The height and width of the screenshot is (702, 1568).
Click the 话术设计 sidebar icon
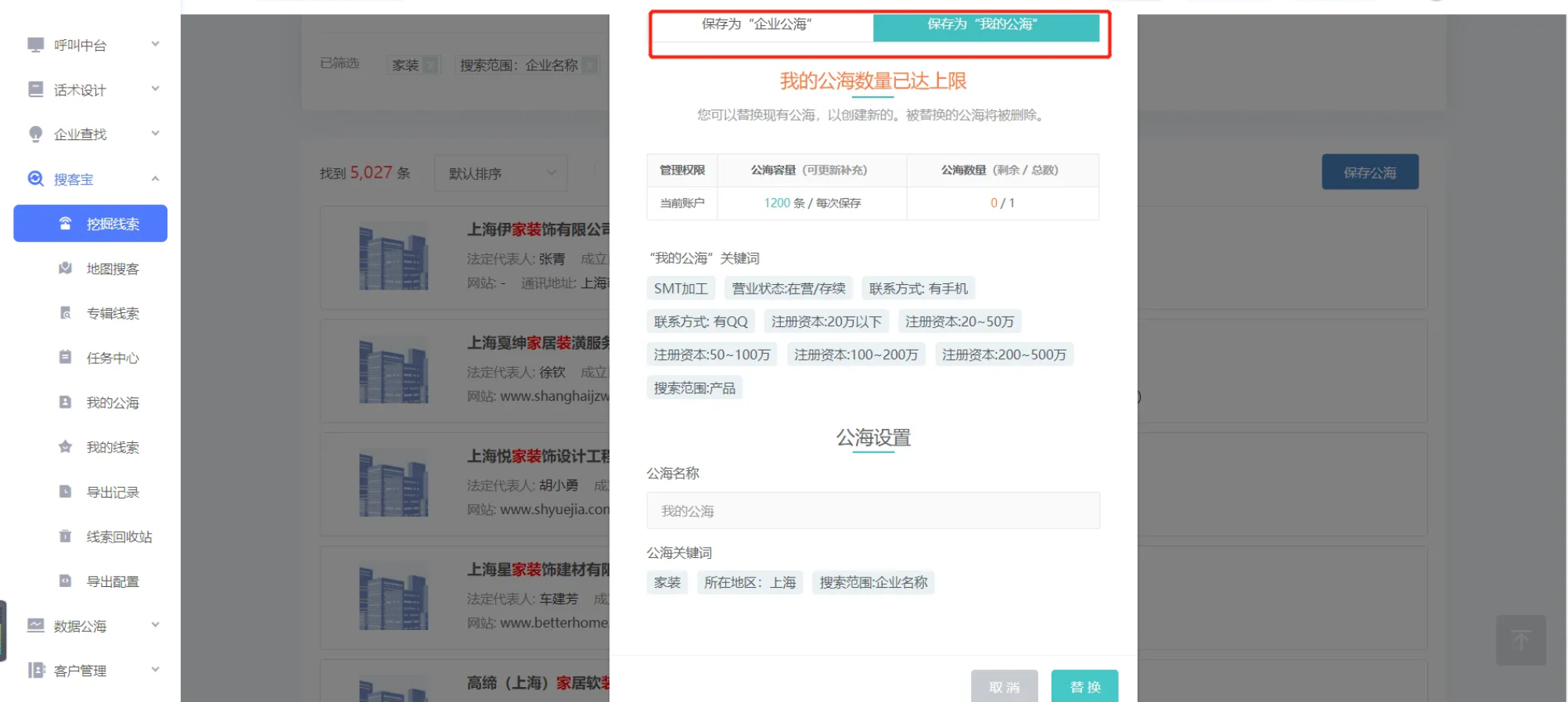[x=35, y=89]
